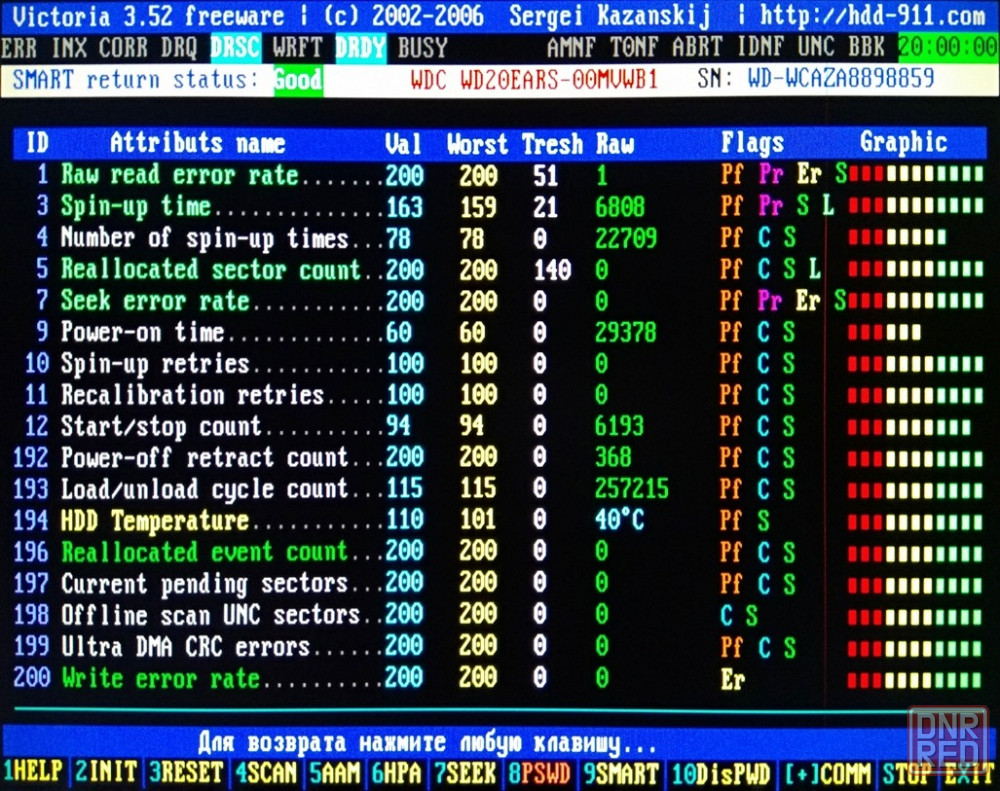The height and width of the screenshot is (791, 1000).
Task: Click the threshold value 140
Action: coord(552,269)
